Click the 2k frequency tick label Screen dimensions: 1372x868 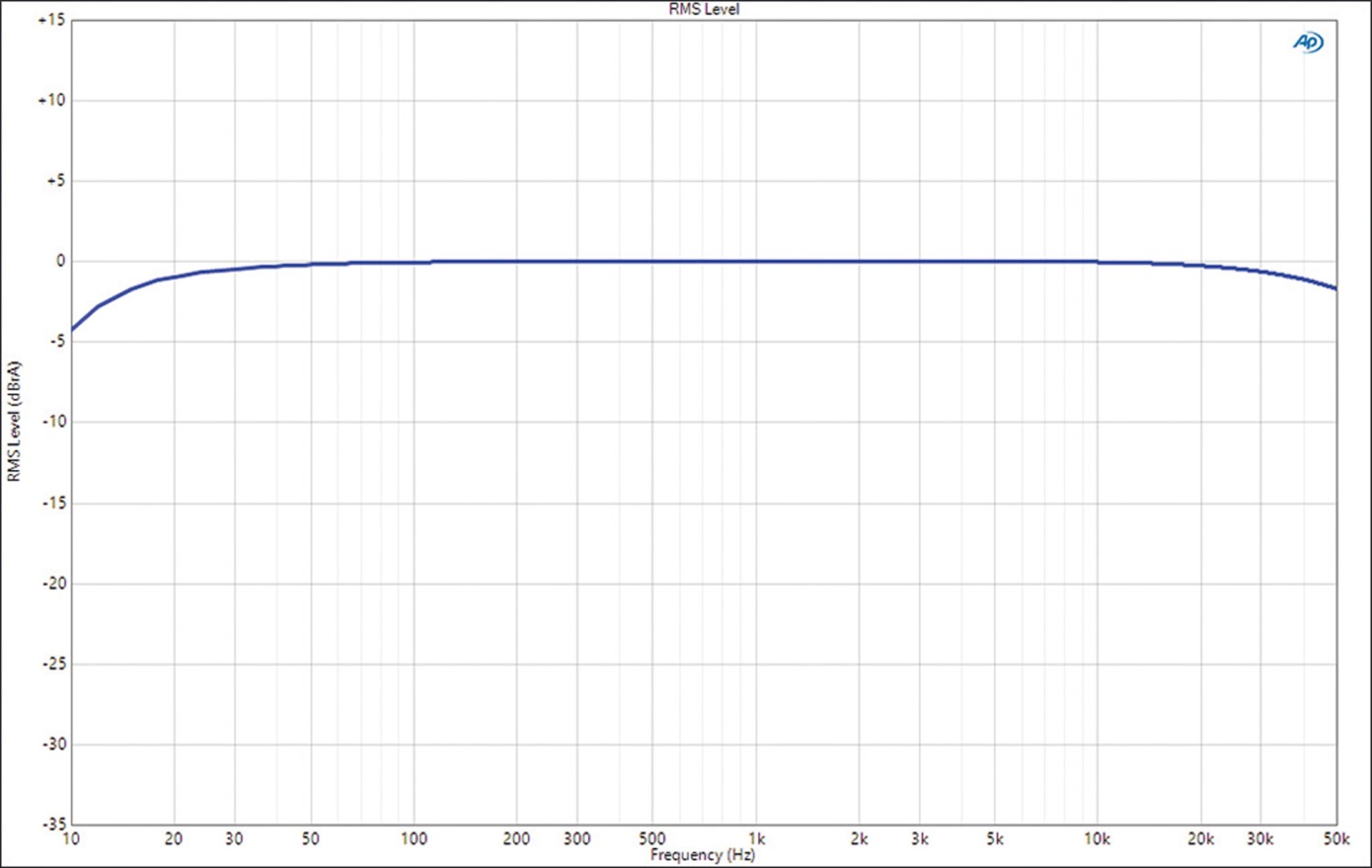859,839
